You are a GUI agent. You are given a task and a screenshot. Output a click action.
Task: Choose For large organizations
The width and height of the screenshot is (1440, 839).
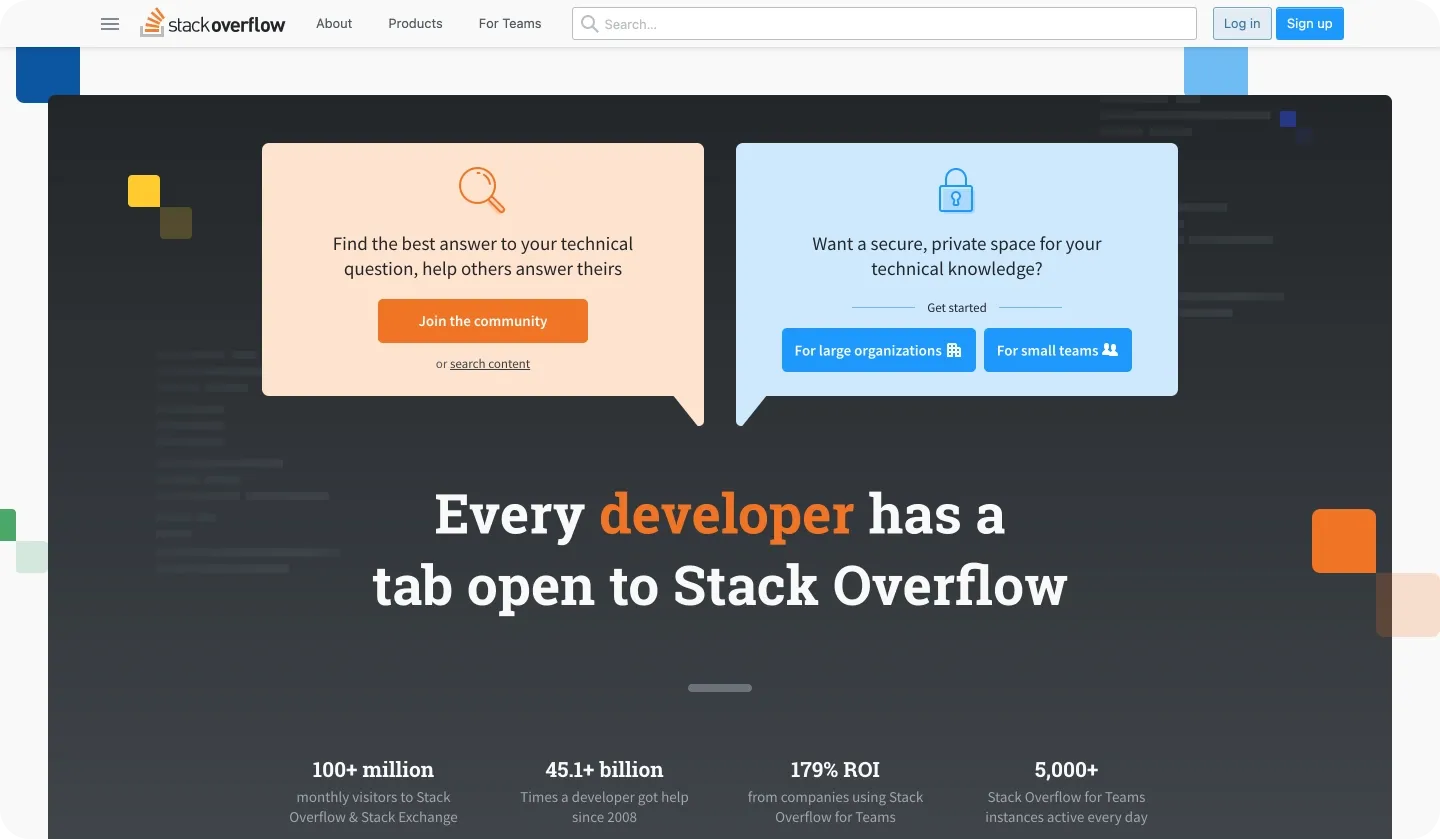click(x=878, y=350)
